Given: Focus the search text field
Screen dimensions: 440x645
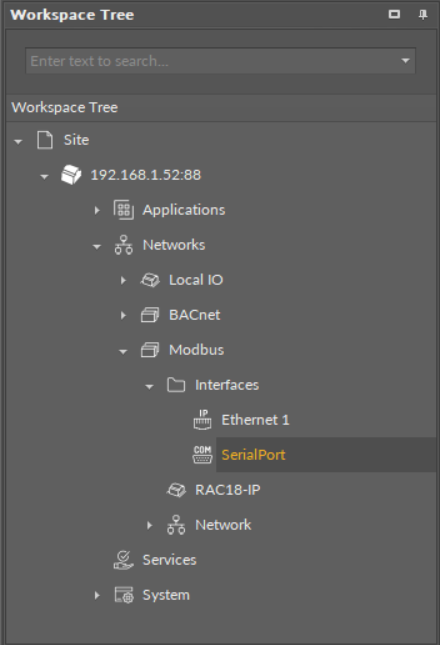Looking at the screenshot, I should 213,61.
